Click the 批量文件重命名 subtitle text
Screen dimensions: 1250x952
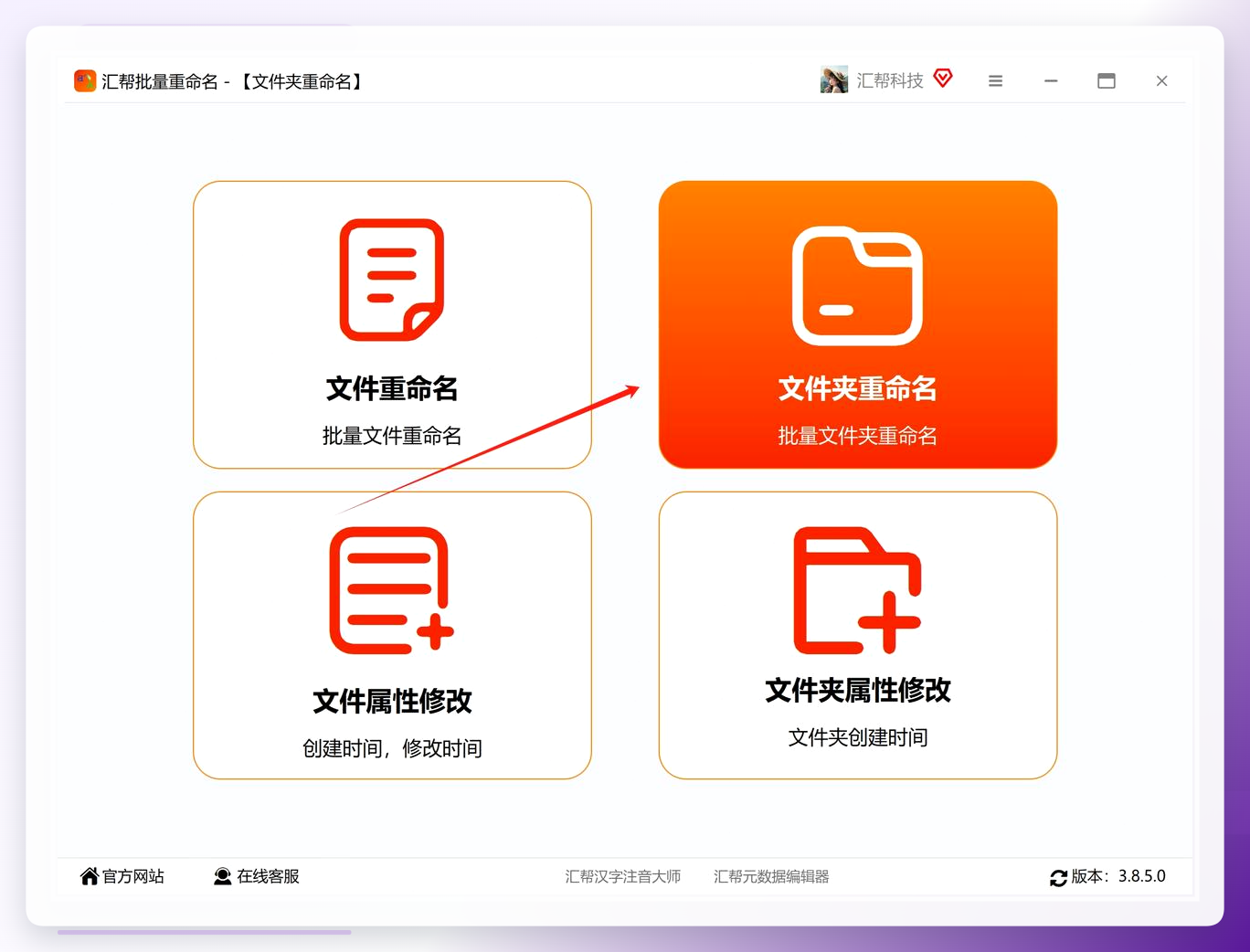click(392, 436)
